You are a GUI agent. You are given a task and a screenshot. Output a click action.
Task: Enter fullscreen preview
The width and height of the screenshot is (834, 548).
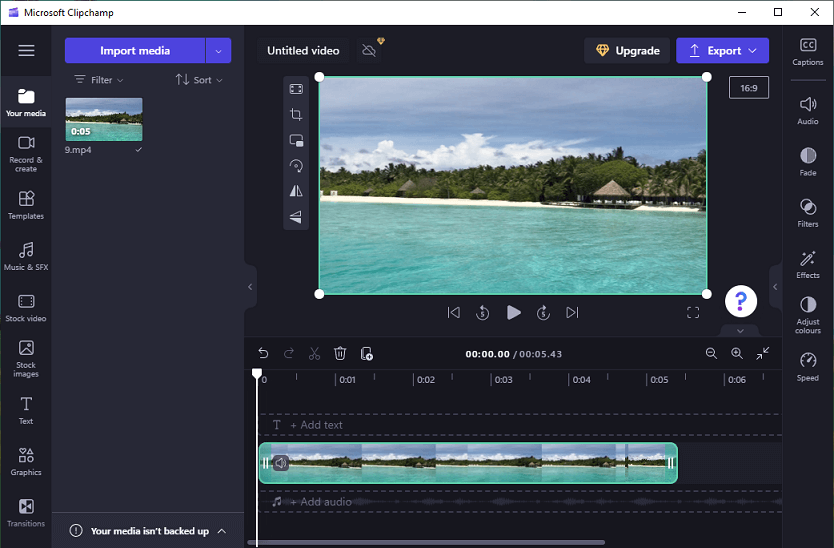click(693, 313)
